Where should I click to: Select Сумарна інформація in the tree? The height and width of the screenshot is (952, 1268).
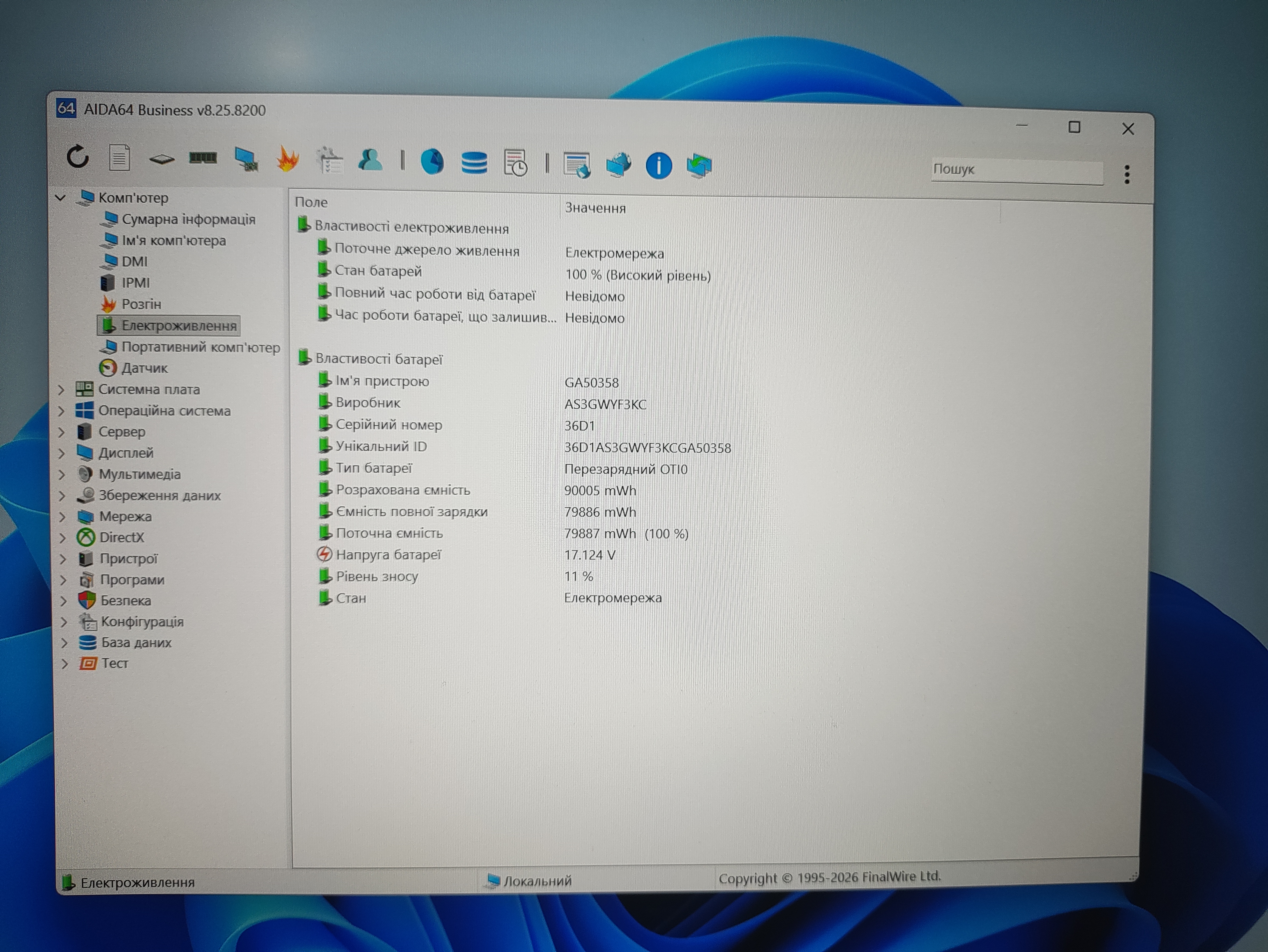click(x=188, y=220)
